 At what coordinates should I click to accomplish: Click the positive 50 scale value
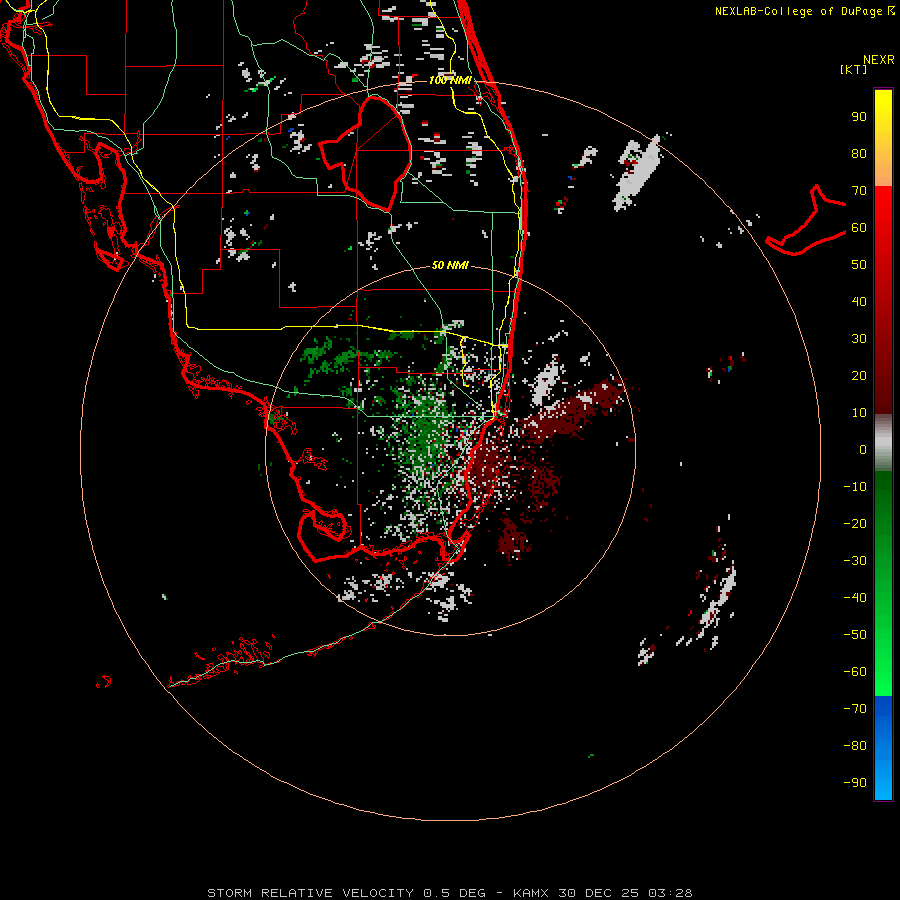tap(859, 265)
